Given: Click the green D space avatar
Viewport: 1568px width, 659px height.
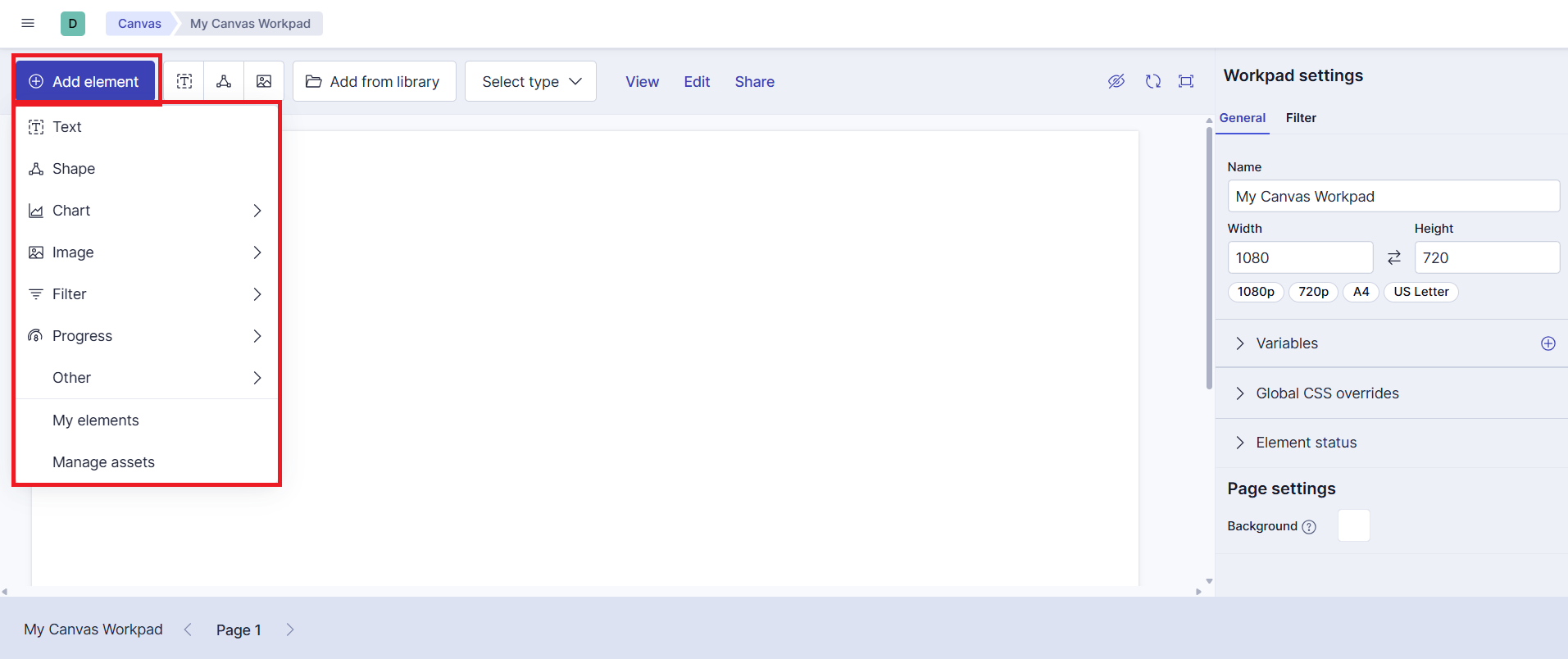Looking at the screenshot, I should (73, 23).
